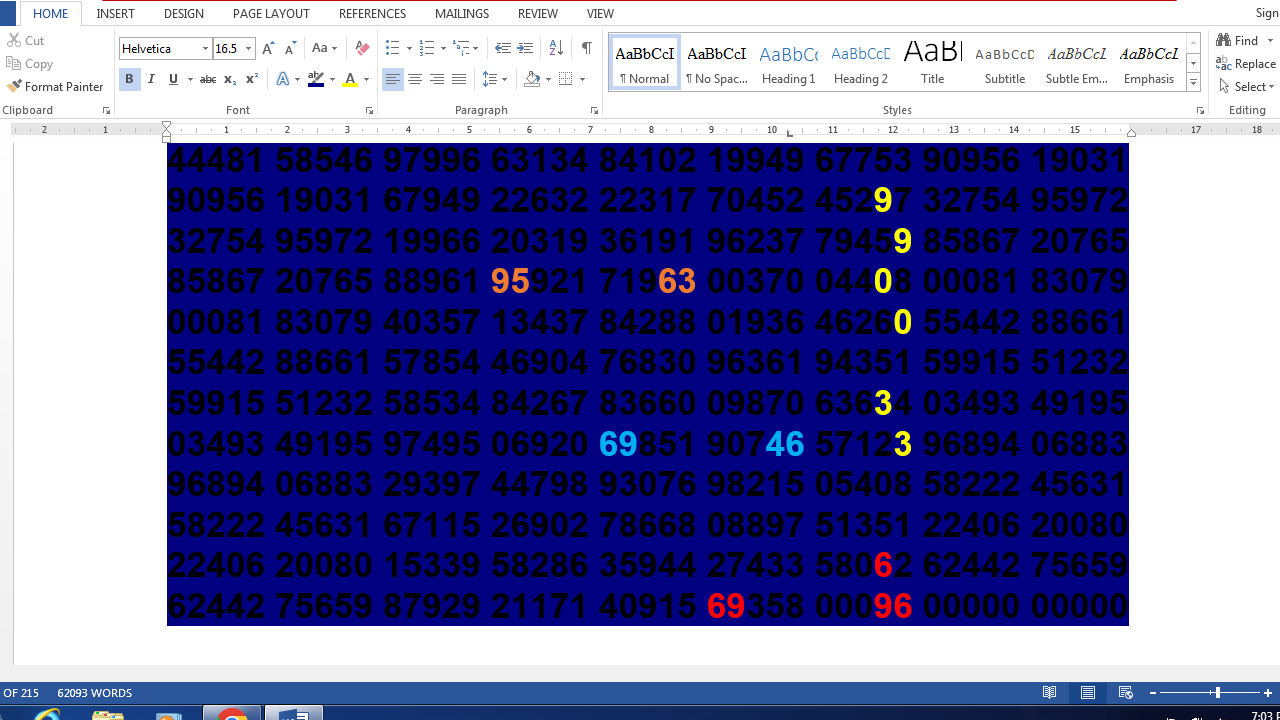The image size is (1280, 720).
Task: Click the Grow Font icon
Action: [268, 48]
